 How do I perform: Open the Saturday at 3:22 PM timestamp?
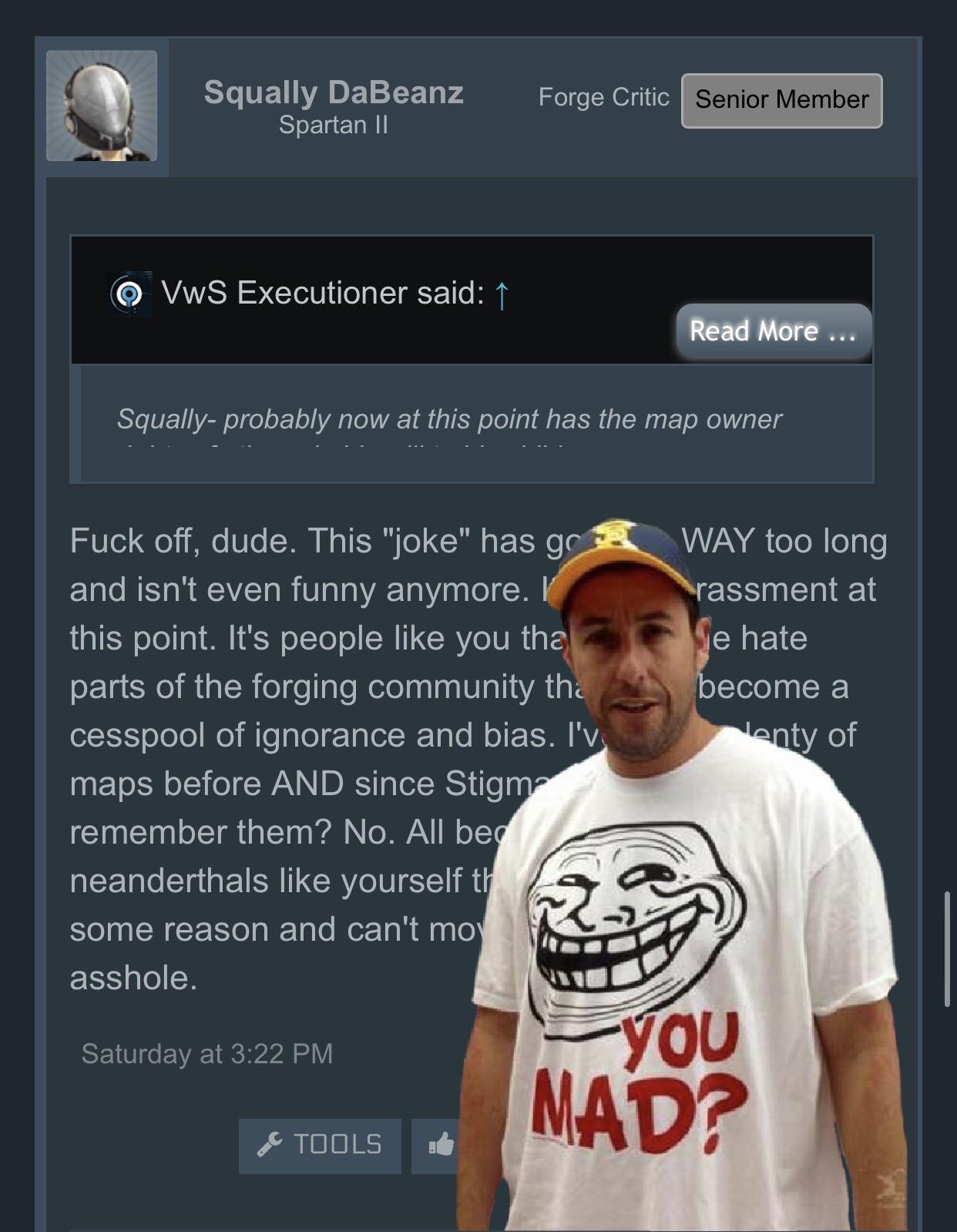tap(207, 1053)
